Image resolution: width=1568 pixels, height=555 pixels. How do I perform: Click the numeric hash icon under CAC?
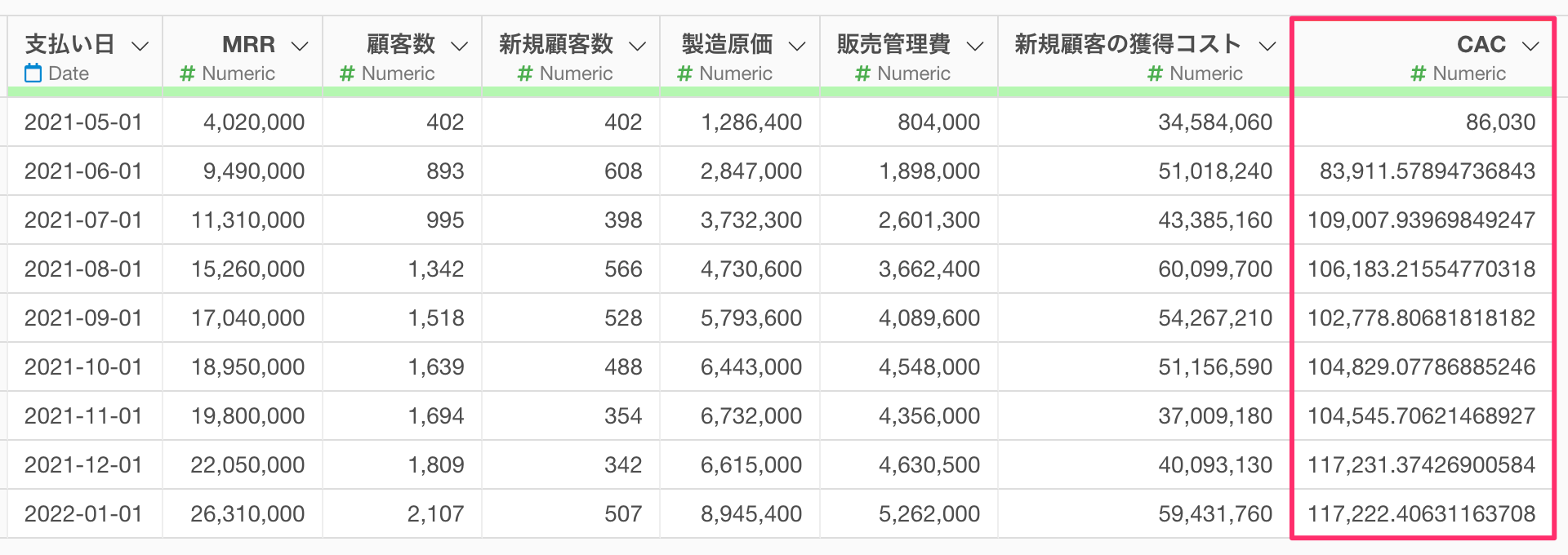pyautogui.click(x=1419, y=74)
